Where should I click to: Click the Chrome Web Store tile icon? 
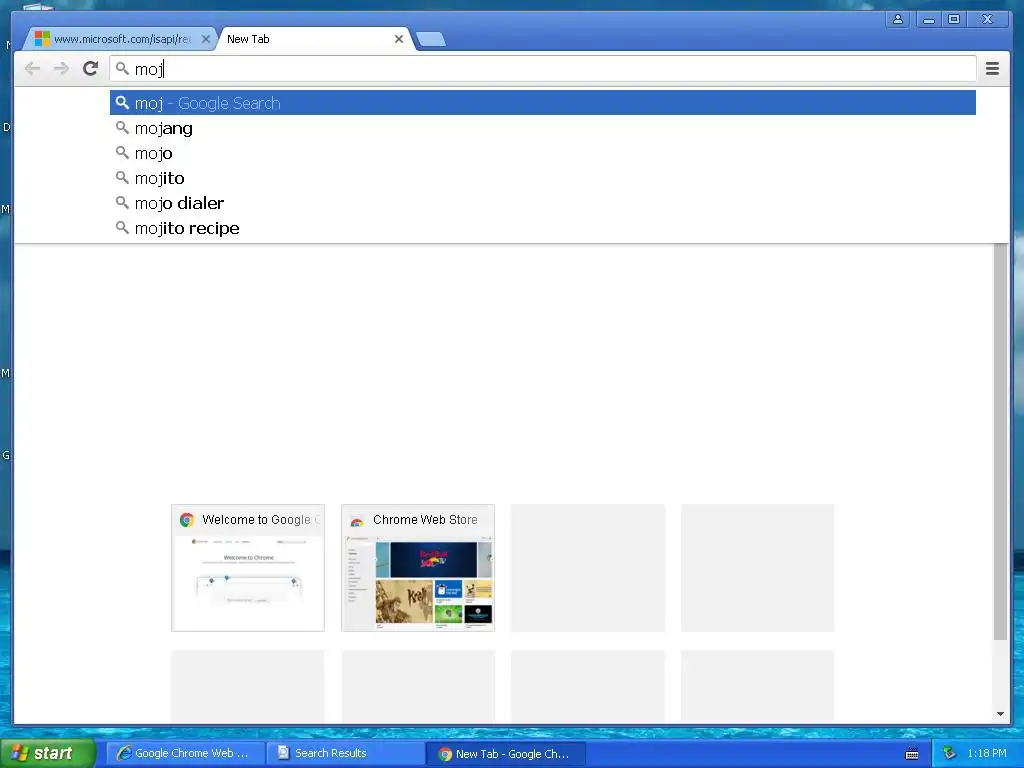[357, 520]
